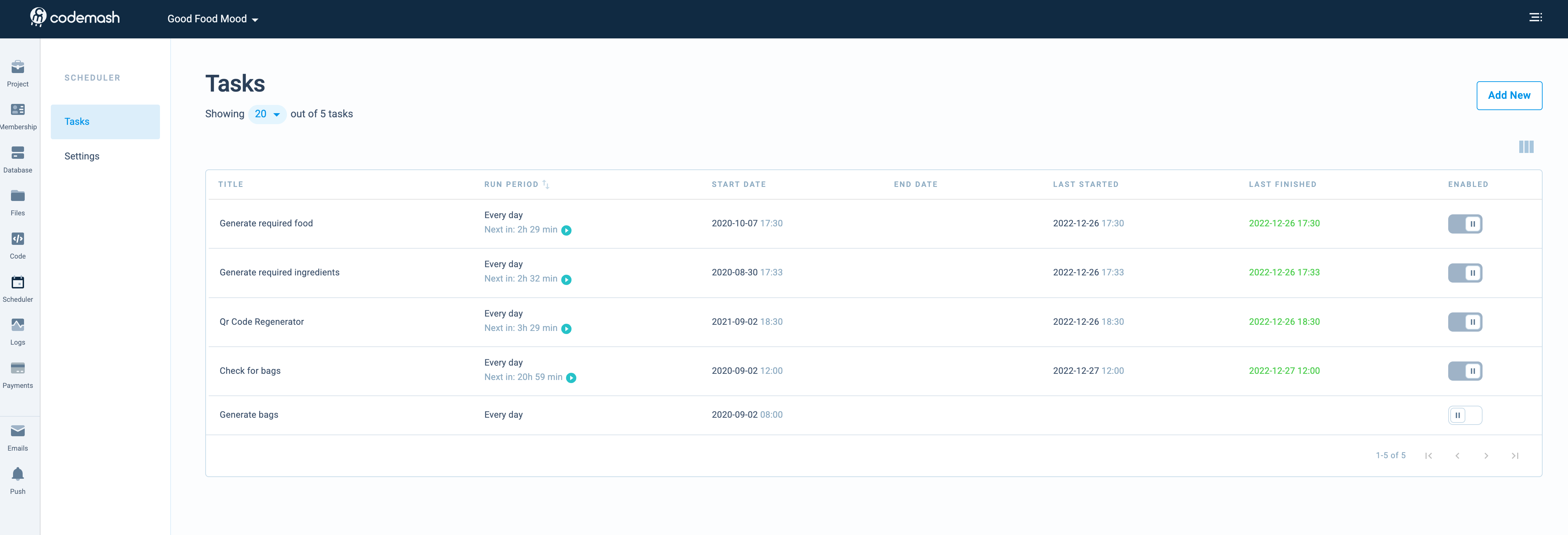Disable the 'Generate required food' task
Screen dimensions: 1568x535
(x=1465, y=224)
